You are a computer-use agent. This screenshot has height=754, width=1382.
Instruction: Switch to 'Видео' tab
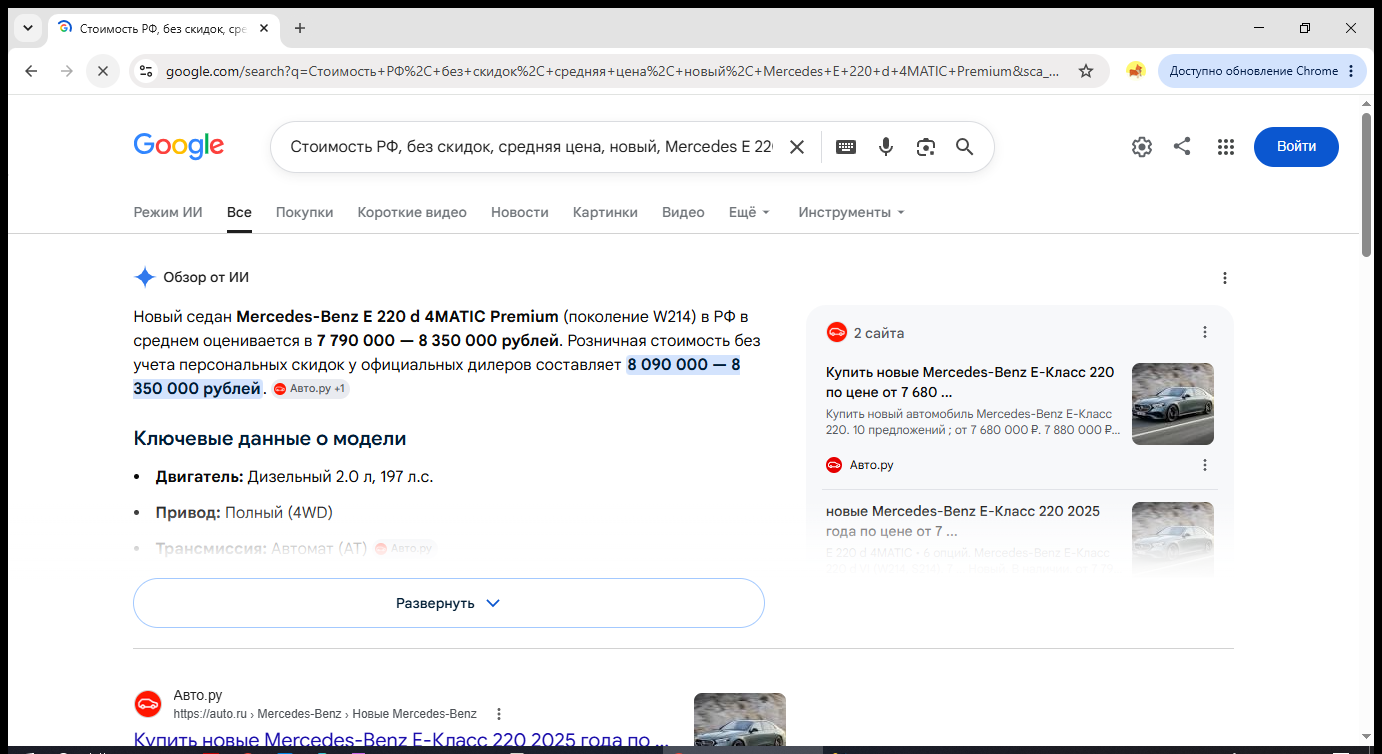683,212
